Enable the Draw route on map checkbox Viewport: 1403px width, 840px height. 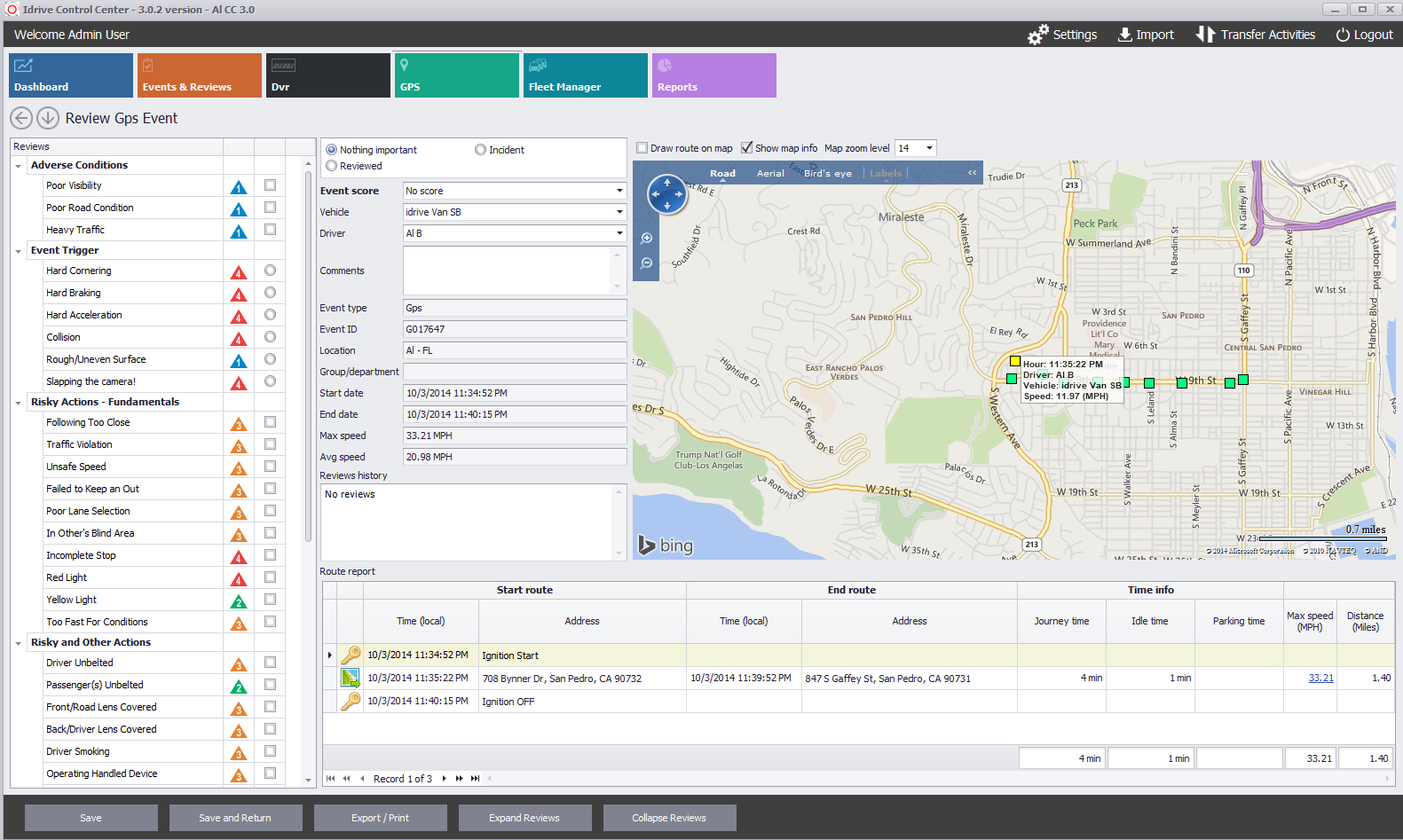tap(642, 148)
